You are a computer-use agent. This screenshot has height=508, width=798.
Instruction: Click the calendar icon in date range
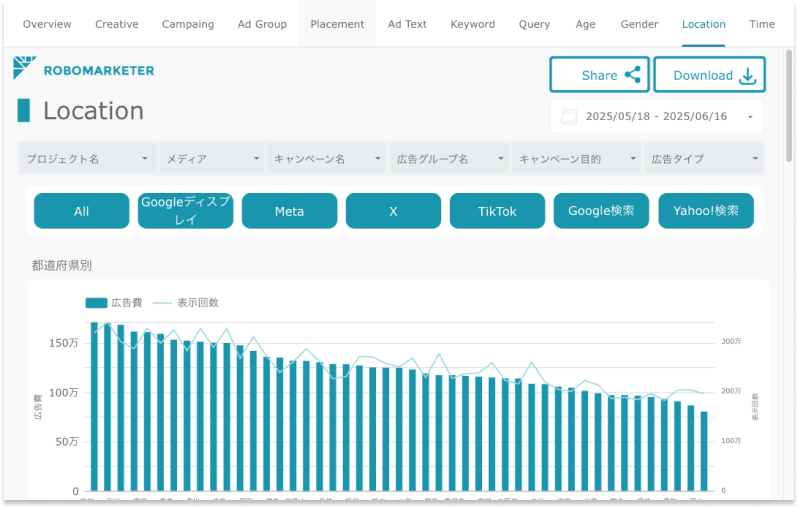coord(569,116)
